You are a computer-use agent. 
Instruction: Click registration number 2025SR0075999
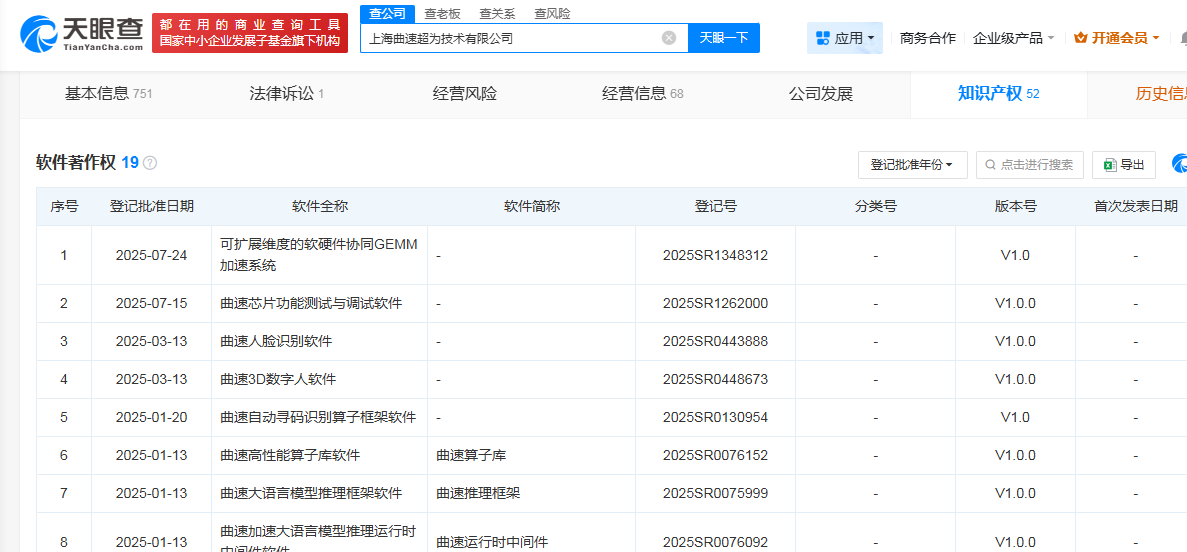715,493
